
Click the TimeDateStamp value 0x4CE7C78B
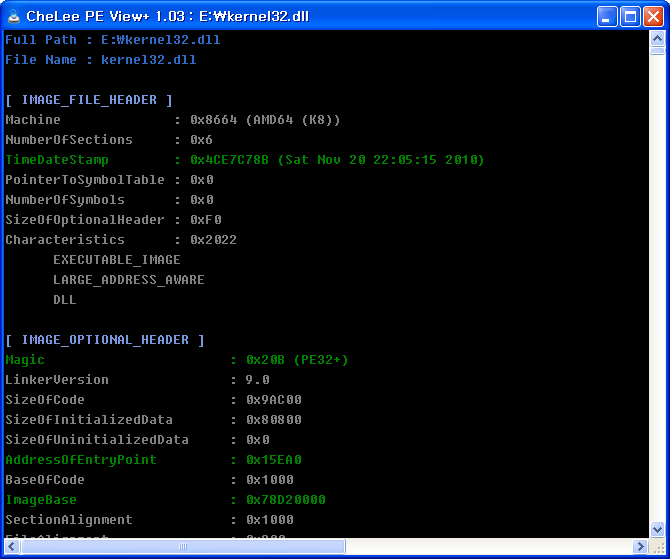pos(229,160)
